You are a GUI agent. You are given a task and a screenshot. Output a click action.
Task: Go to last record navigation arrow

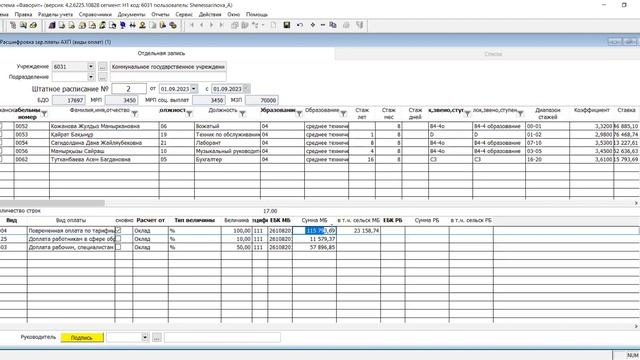(x=221, y=25)
